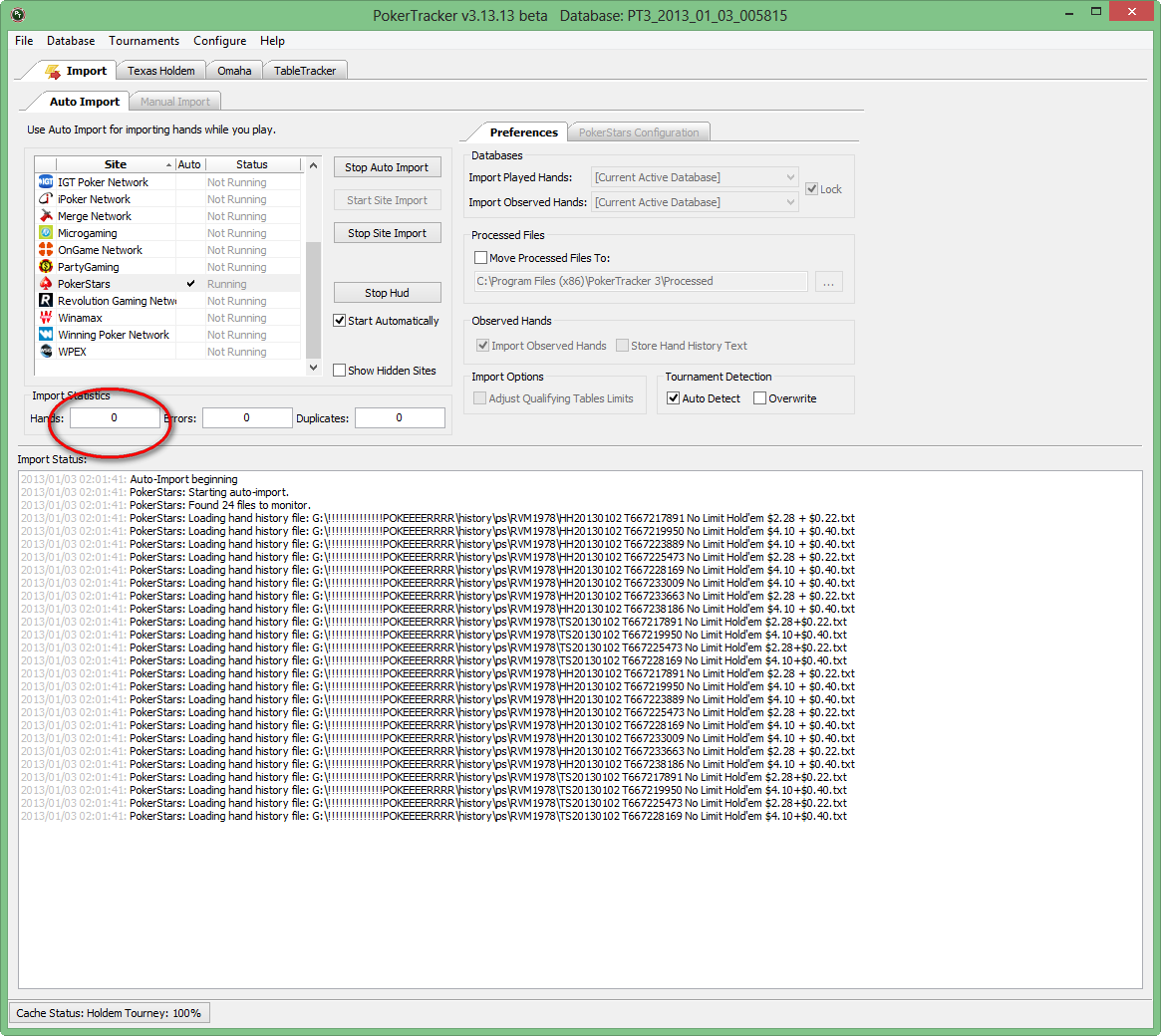The width and height of the screenshot is (1161, 1036).
Task: Click the PartyGaming site icon
Action: coord(46,267)
